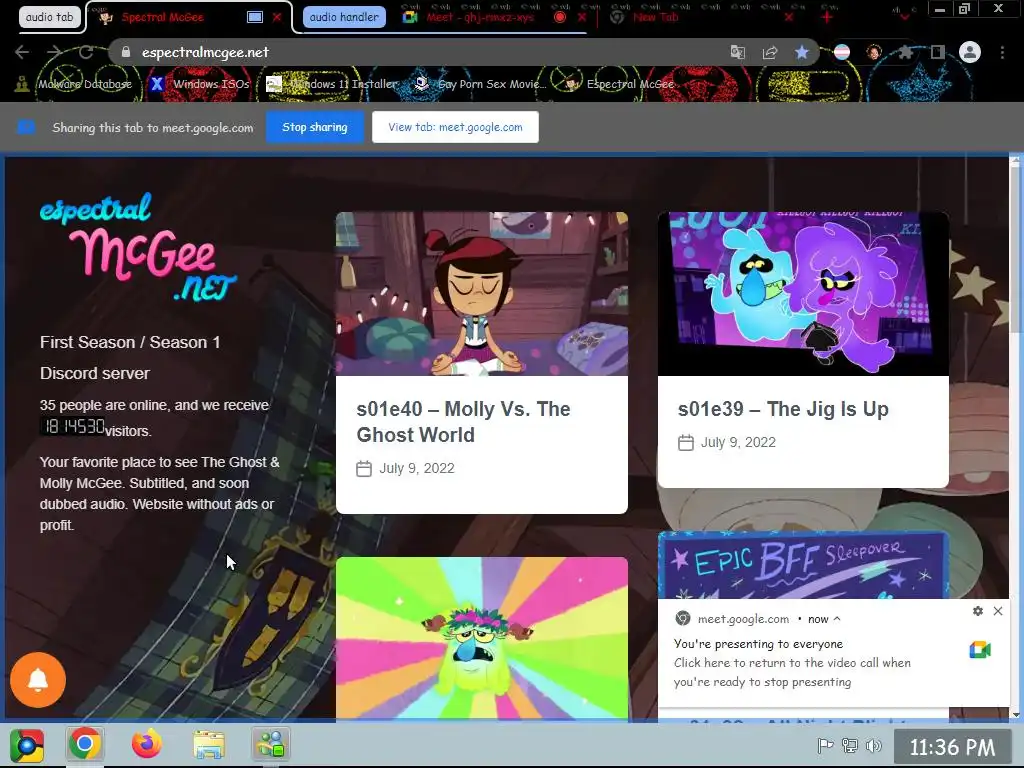Open the Malware Database bookmark
The width and height of the screenshot is (1024, 768).
click(x=76, y=84)
